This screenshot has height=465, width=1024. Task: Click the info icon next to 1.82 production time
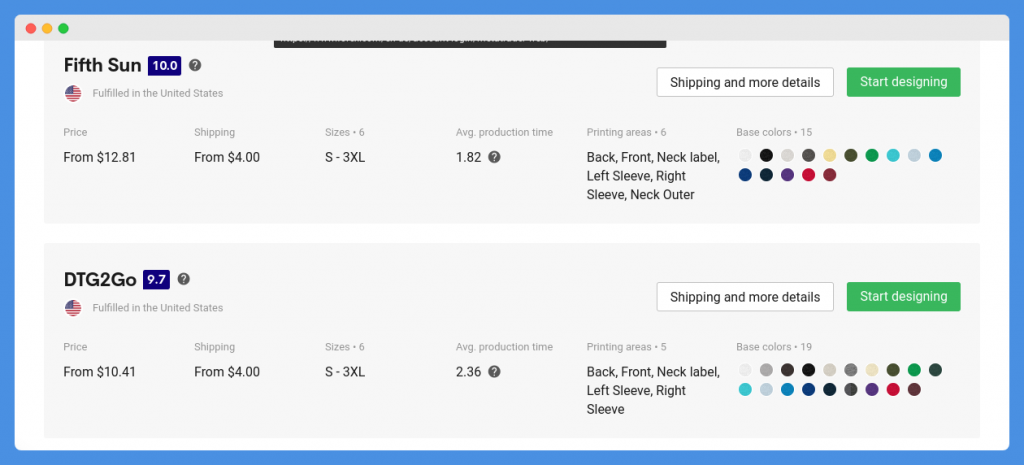click(494, 157)
